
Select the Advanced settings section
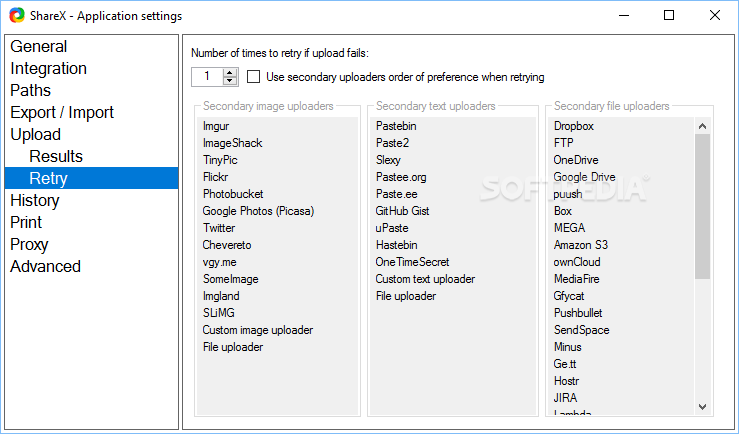[45, 266]
